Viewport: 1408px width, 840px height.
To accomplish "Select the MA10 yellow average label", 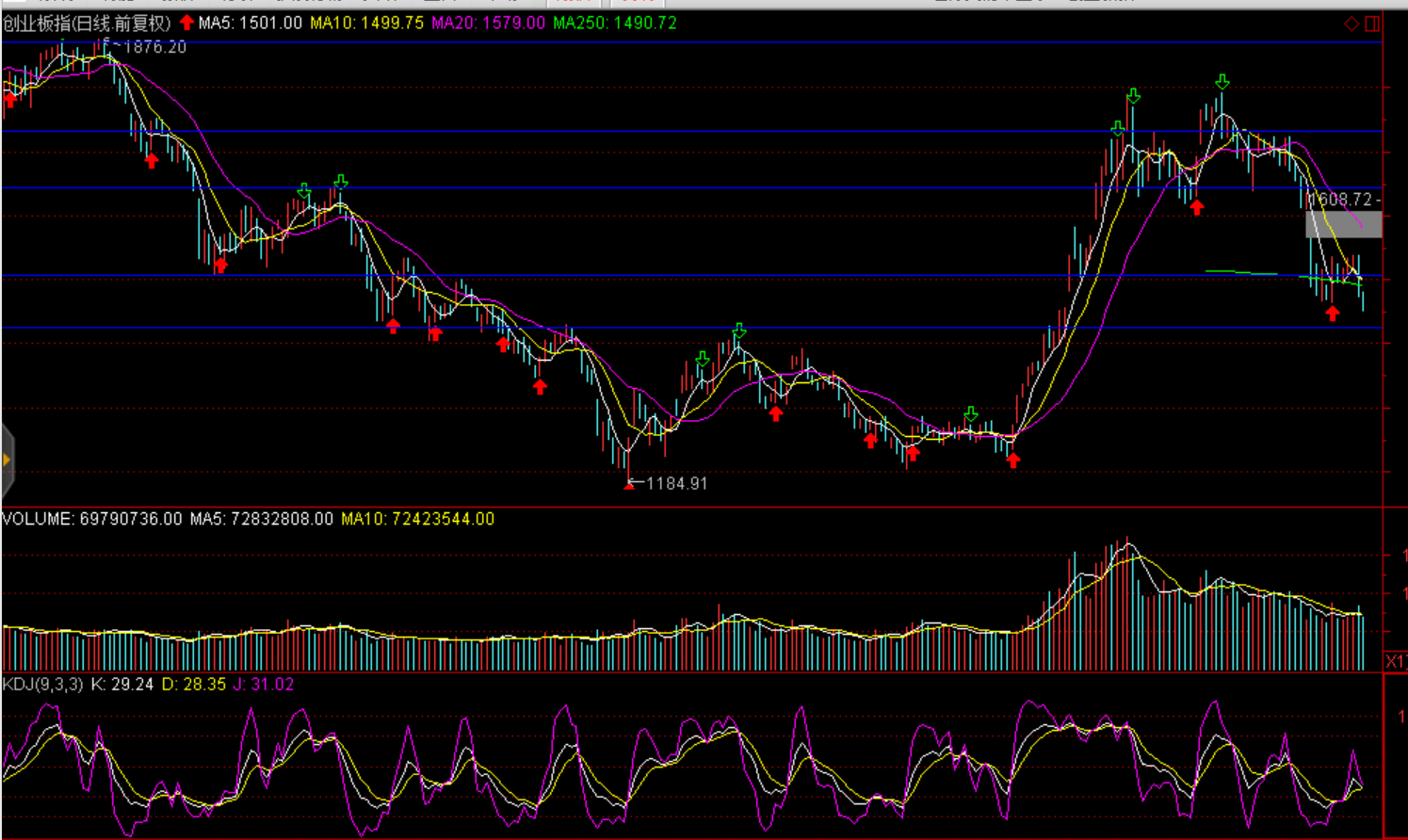I will (x=366, y=23).
